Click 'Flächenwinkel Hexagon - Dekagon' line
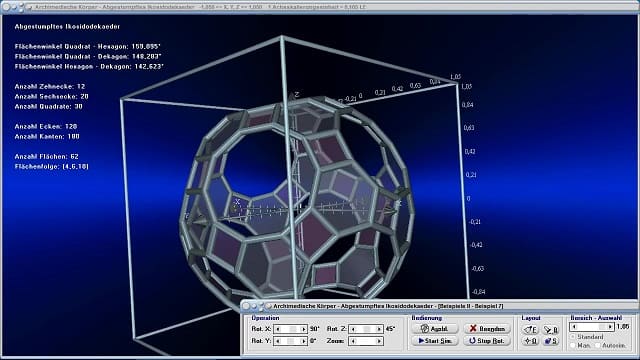Viewport: 640px width, 360px height. pyautogui.click(x=89, y=66)
